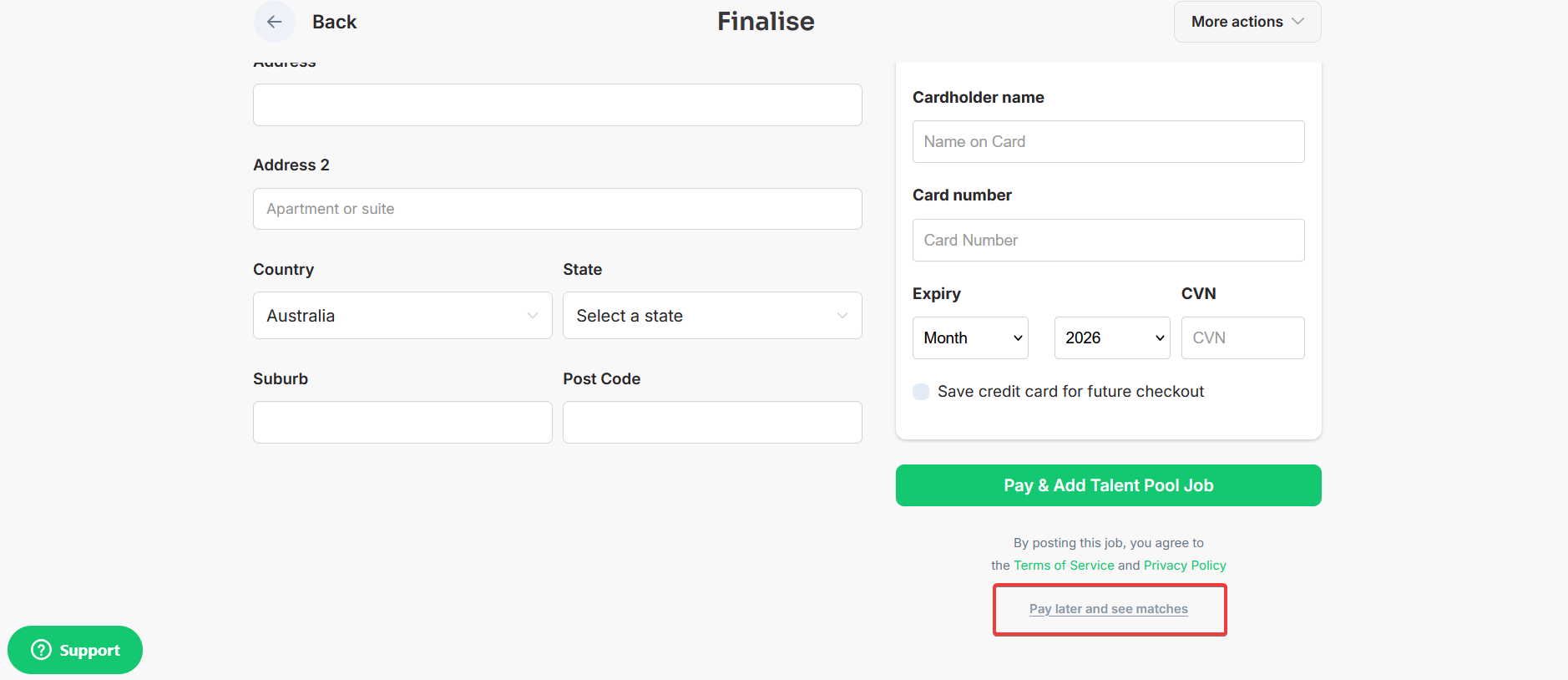
Task: Open the Select a state dropdown
Action: (712, 316)
